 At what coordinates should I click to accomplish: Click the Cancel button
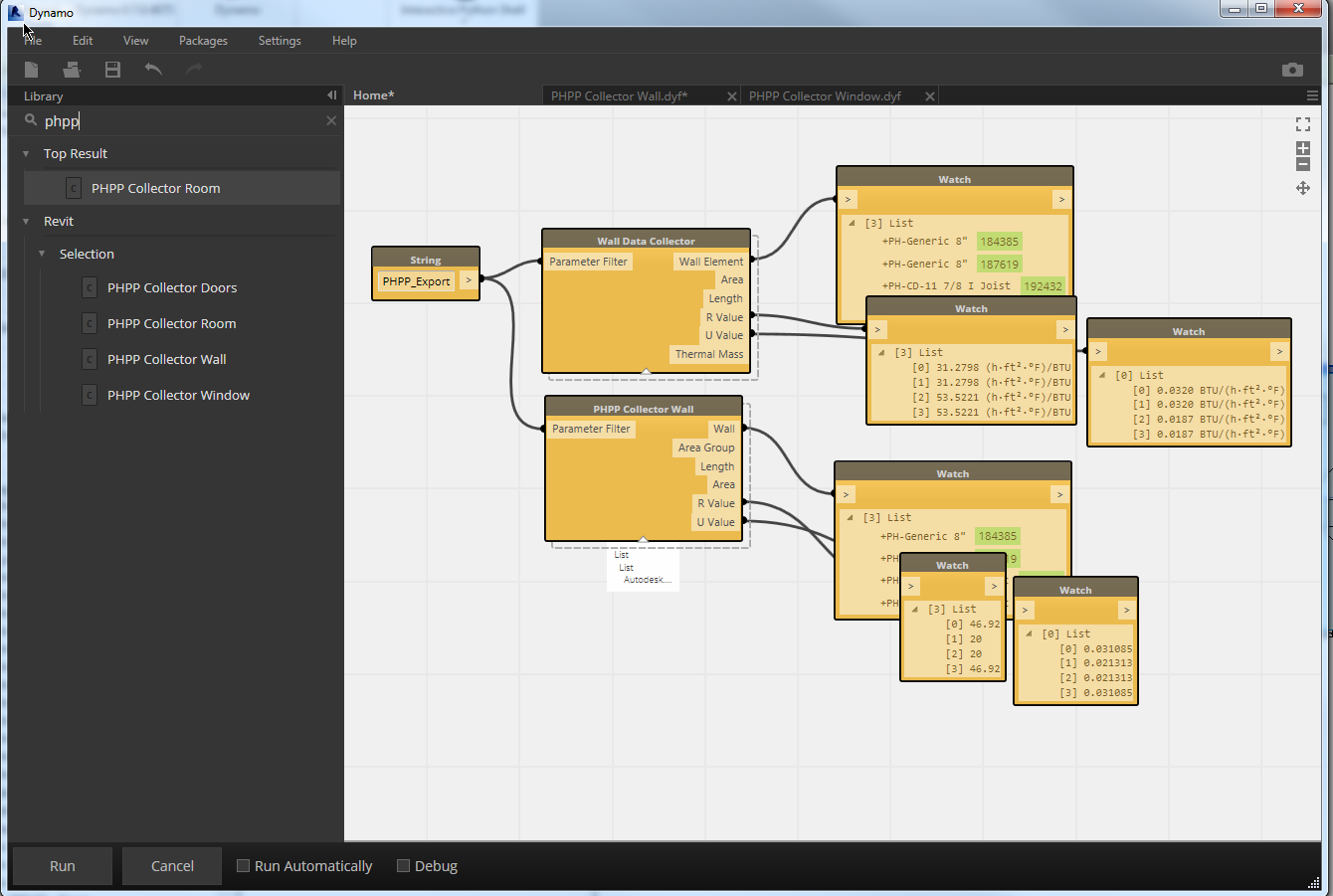pos(172,866)
